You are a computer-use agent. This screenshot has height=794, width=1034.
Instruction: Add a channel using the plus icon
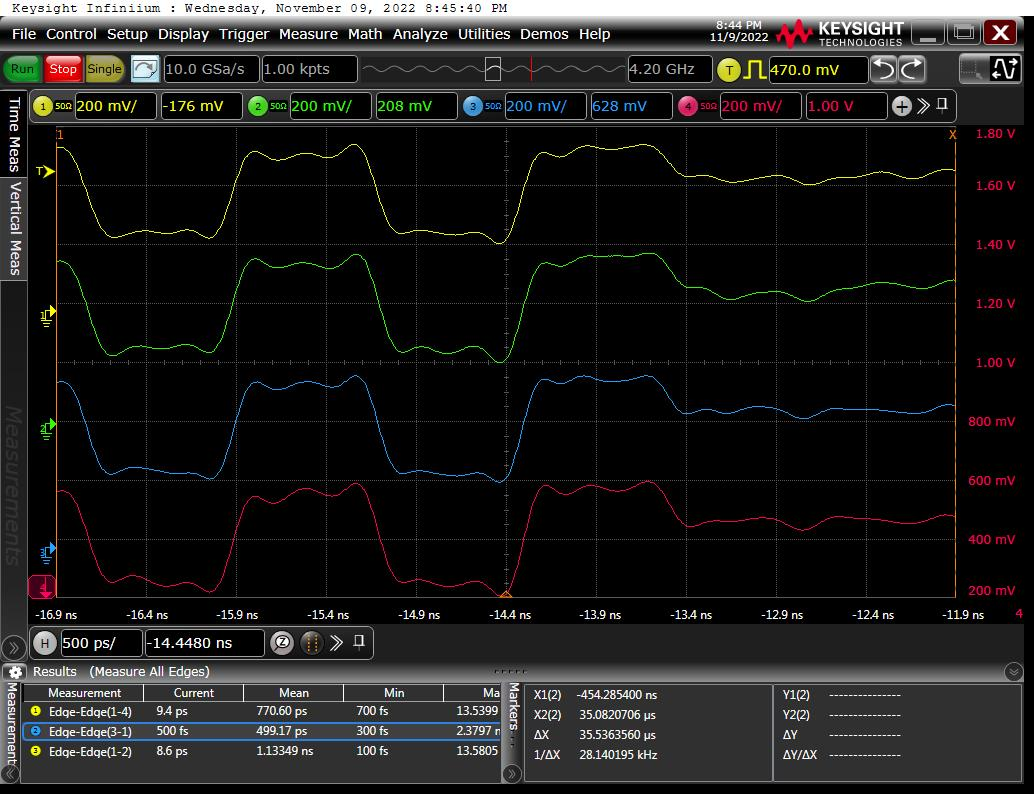click(901, 106)
